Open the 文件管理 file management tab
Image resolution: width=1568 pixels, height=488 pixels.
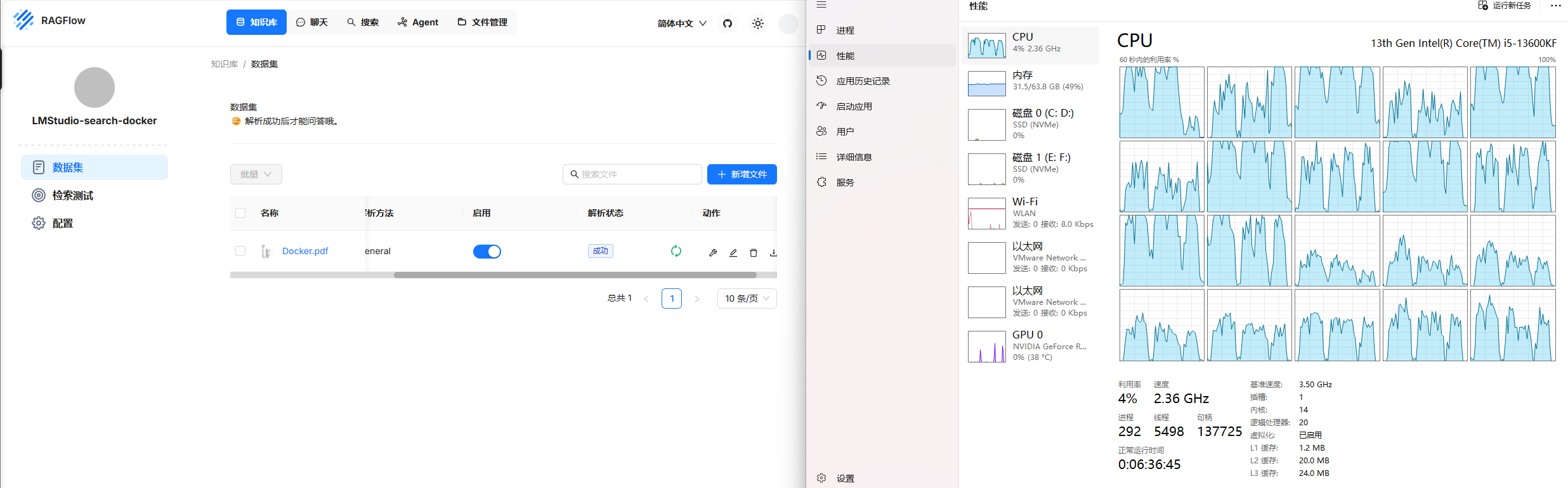pyautogui.click(x=483, y=22)
